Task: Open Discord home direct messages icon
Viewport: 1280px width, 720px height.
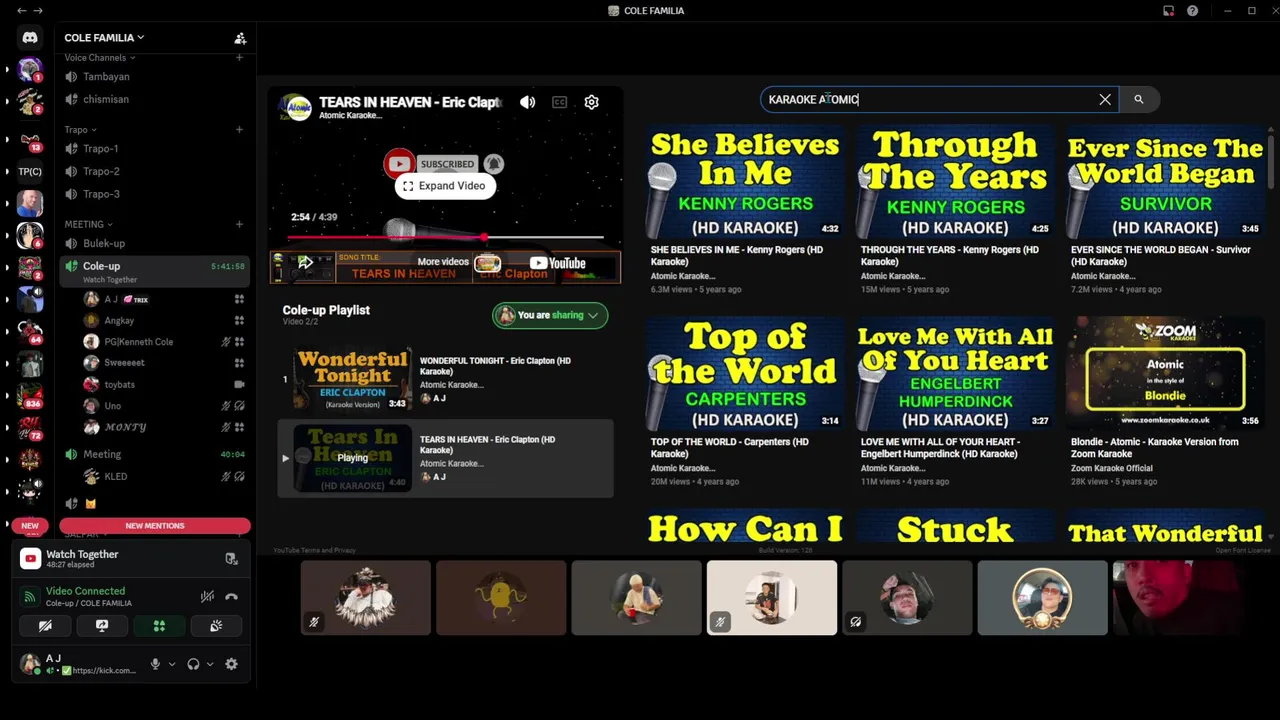Action: pos(30,38)
